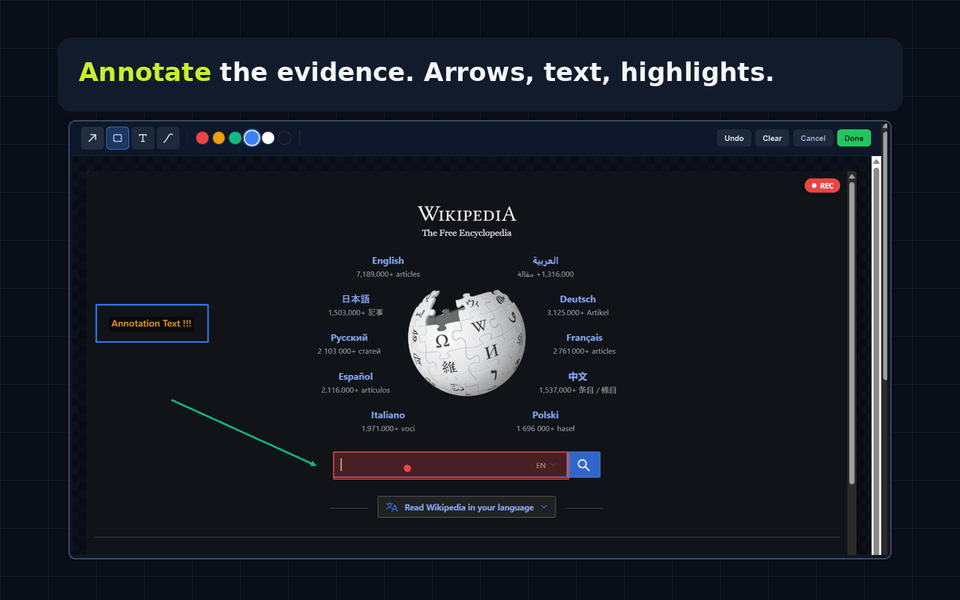The height and width of the screenshot is (600, 960).
Task: Open the Italiano Wikipedia link
Action: coord(388,415)
